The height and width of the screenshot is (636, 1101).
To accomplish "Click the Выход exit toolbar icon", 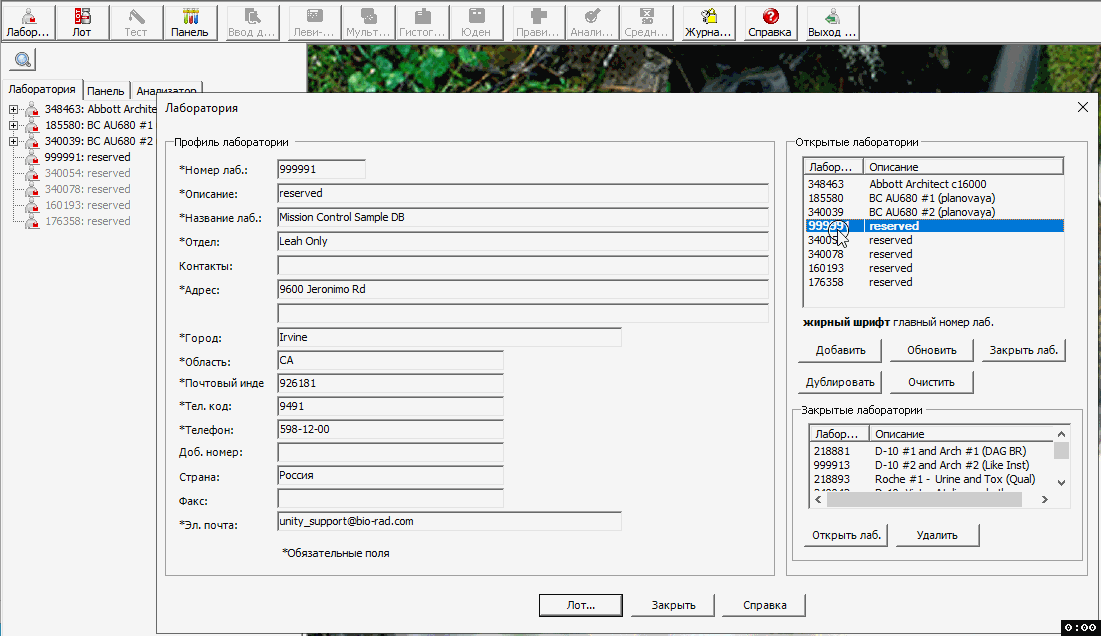I will tap(832, 22).
